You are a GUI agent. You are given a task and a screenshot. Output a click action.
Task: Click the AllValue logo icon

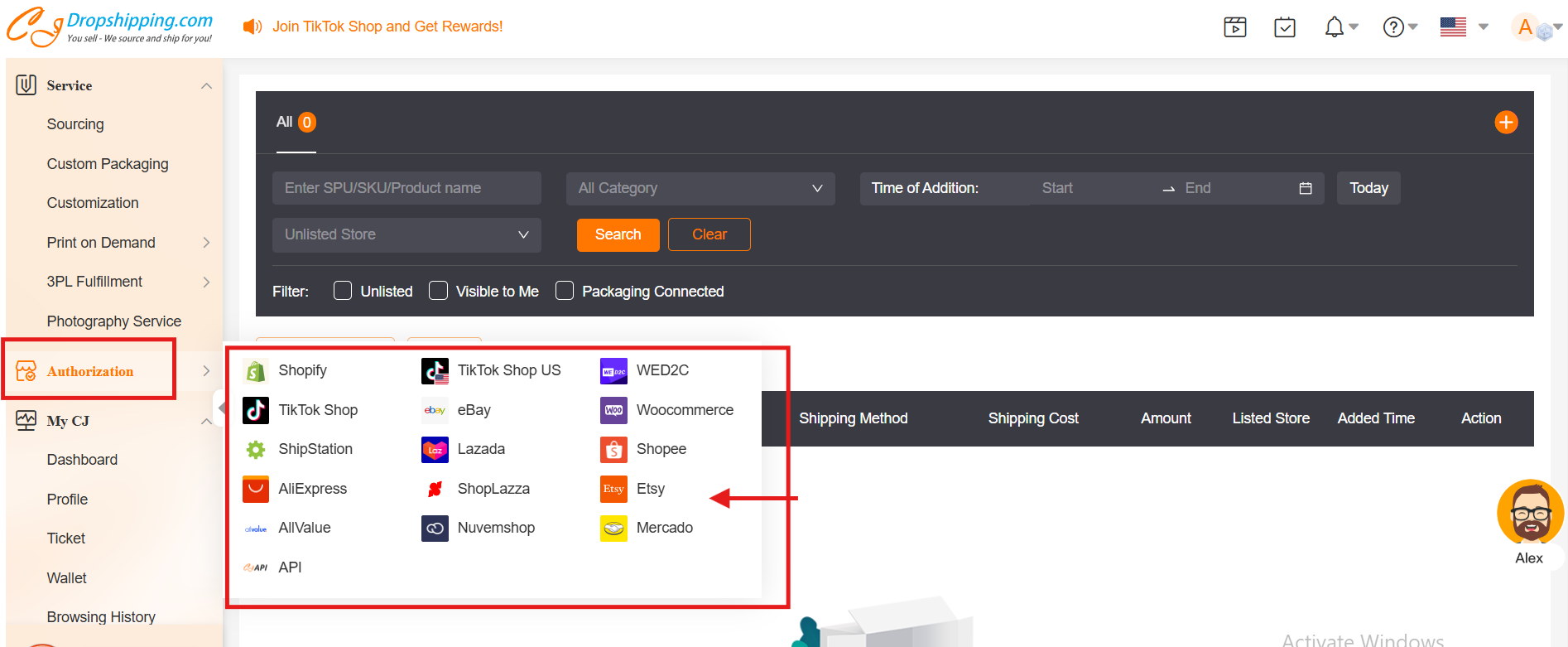click(x=256, y=528)
